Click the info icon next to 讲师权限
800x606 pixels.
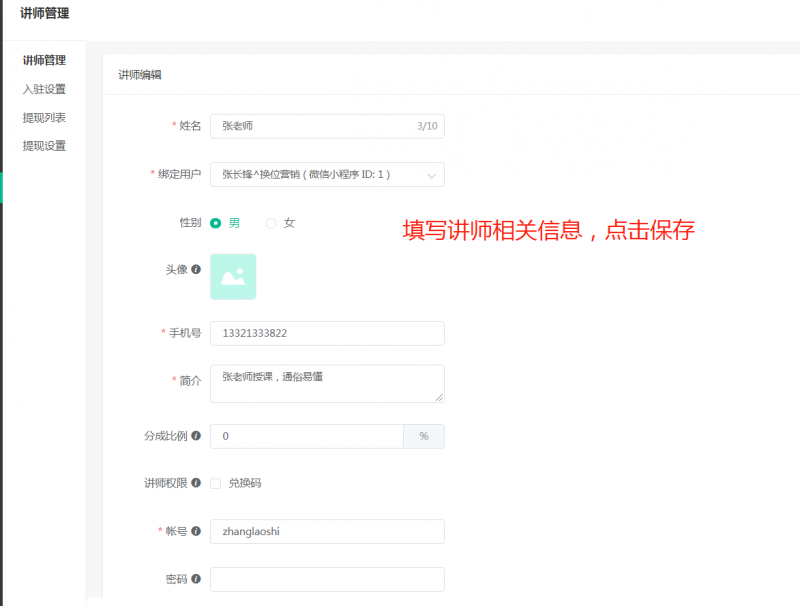coord(196,483)
